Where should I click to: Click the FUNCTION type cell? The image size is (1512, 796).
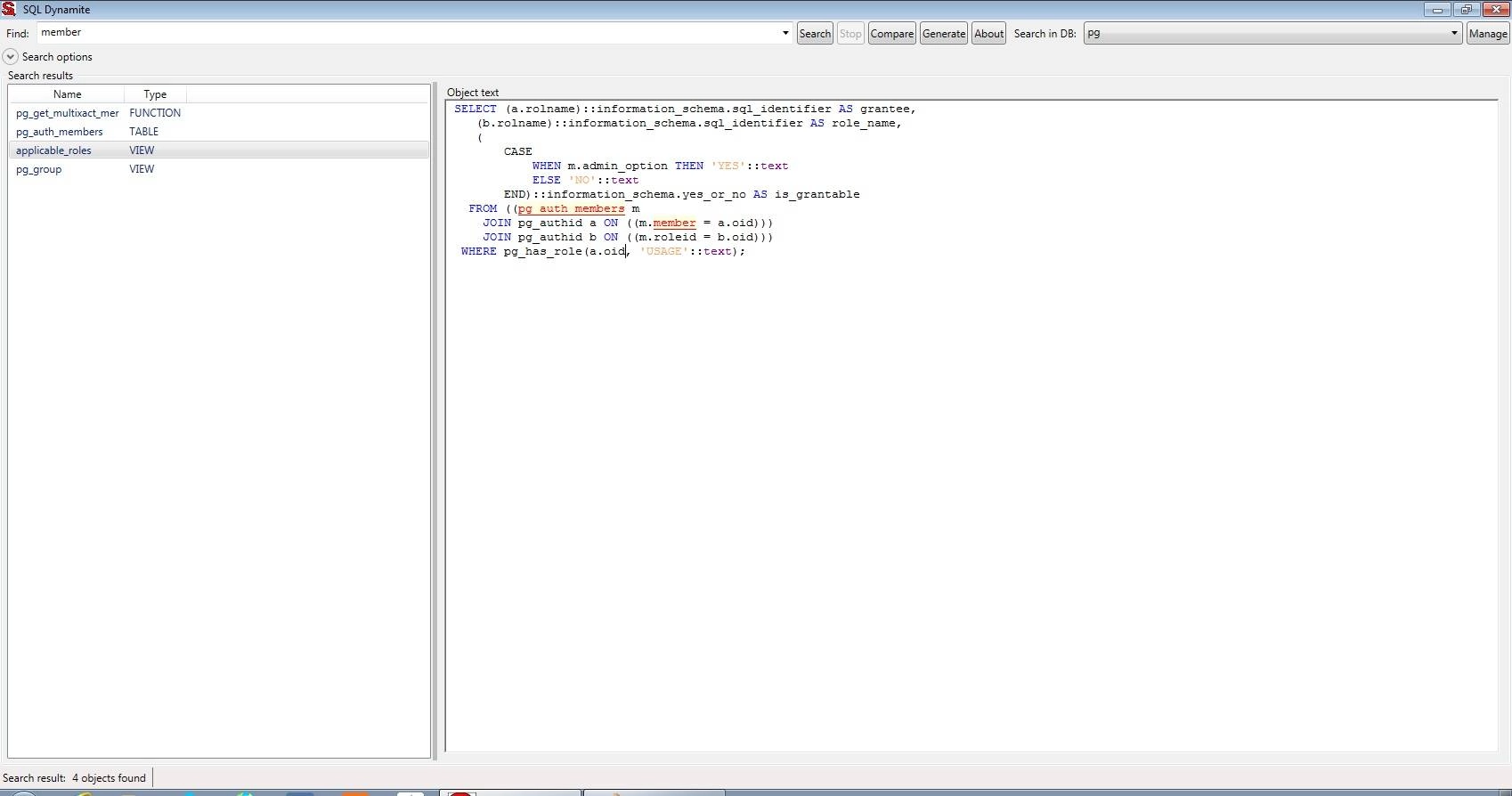155,113
